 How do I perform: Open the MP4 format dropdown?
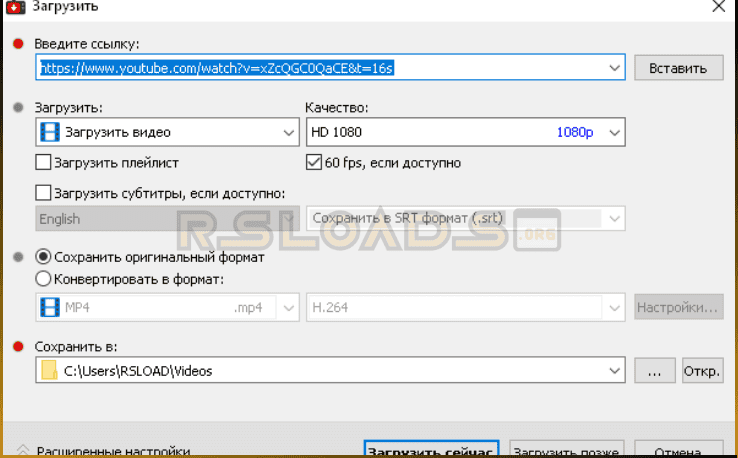click(x=167, y=307)
